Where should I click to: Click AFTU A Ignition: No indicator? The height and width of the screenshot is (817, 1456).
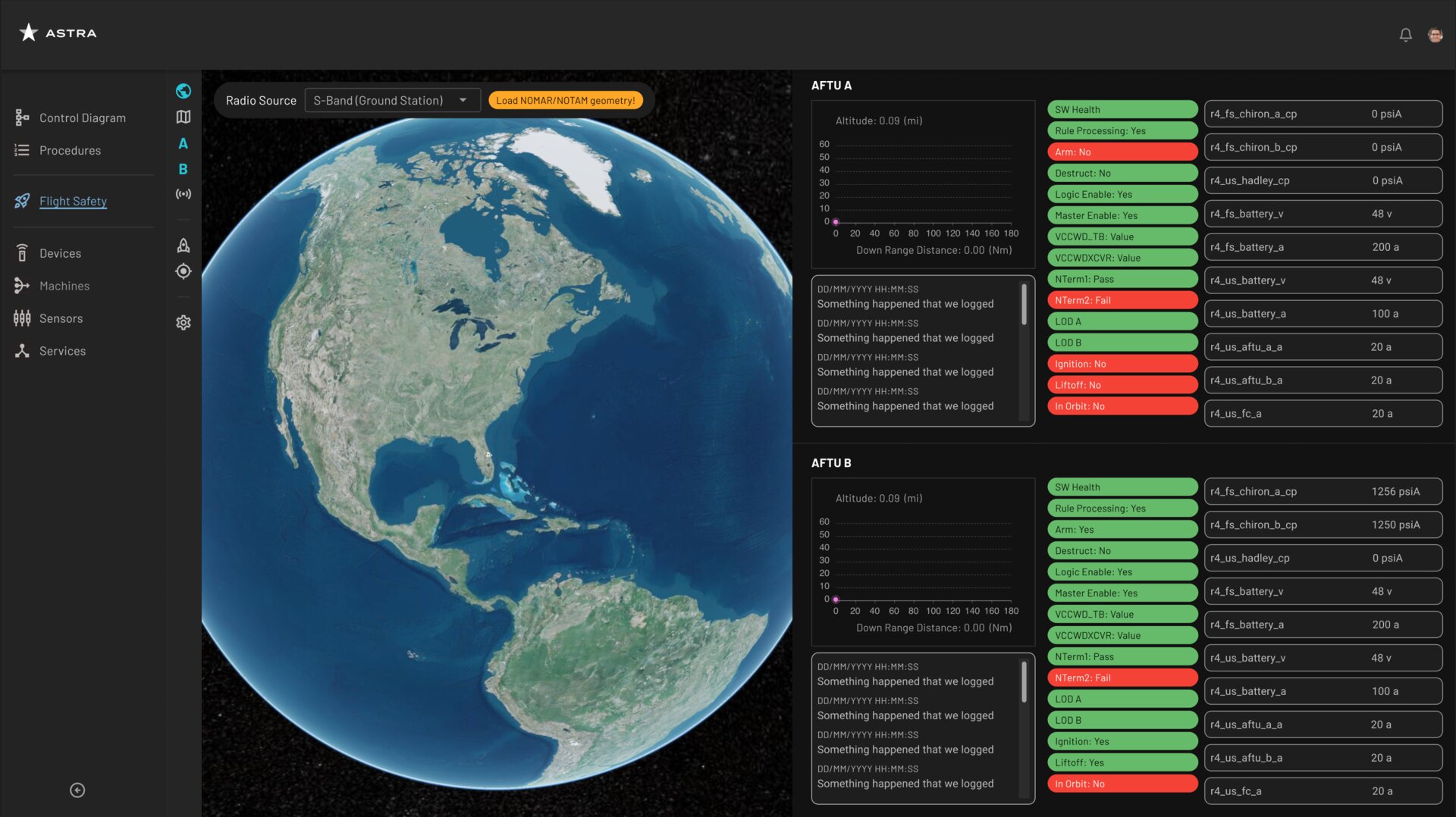pyautogui.click(x=1122, y=364)
